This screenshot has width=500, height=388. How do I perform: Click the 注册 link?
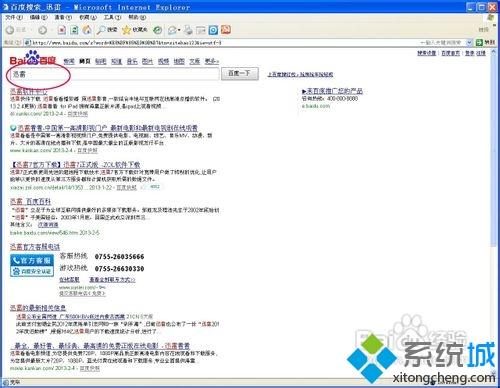coord(481,53)
